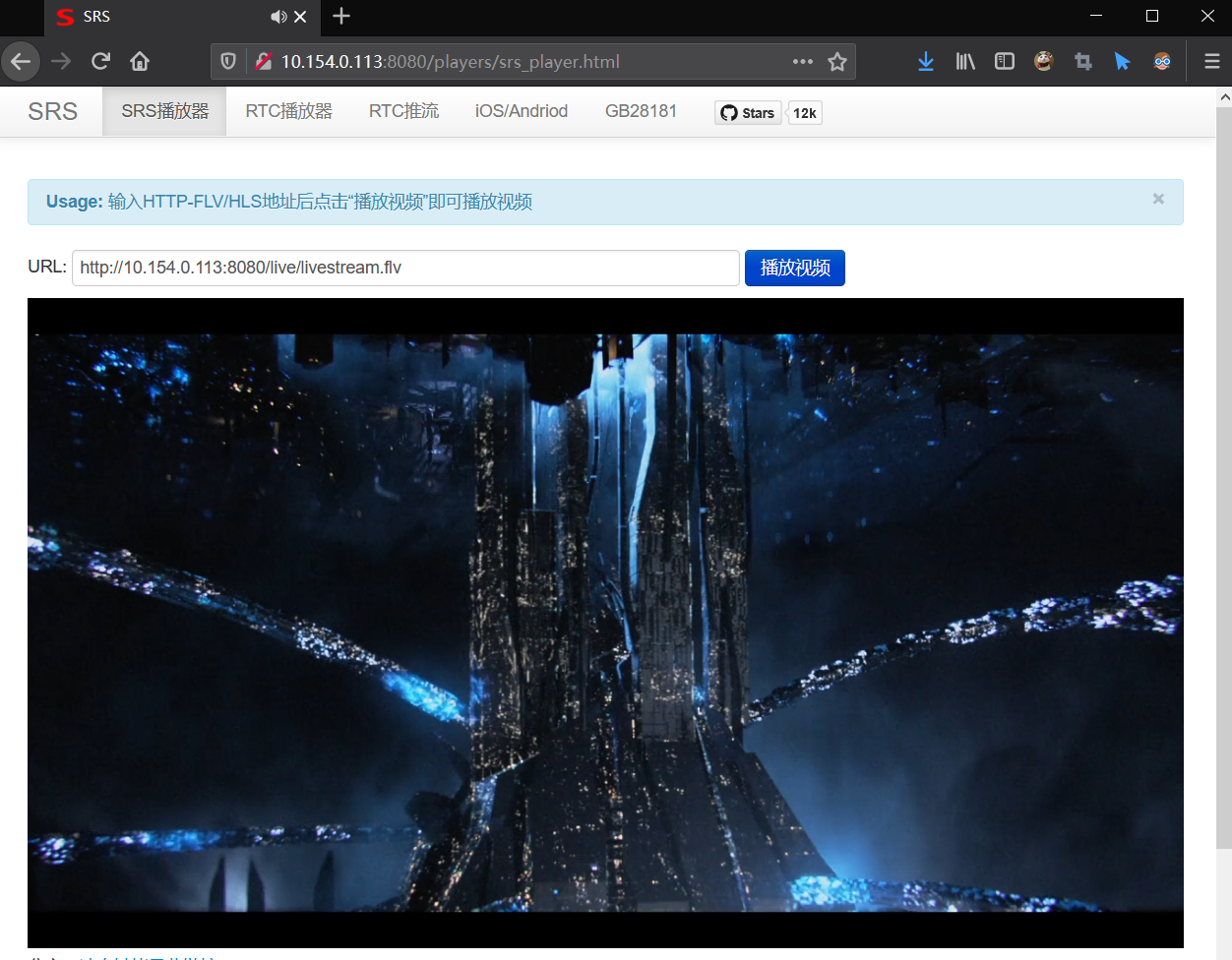Image resolution: width=1232 pixels, height=960 pixels.
Task: Maximize the browser window
Action: [1152, 16]
